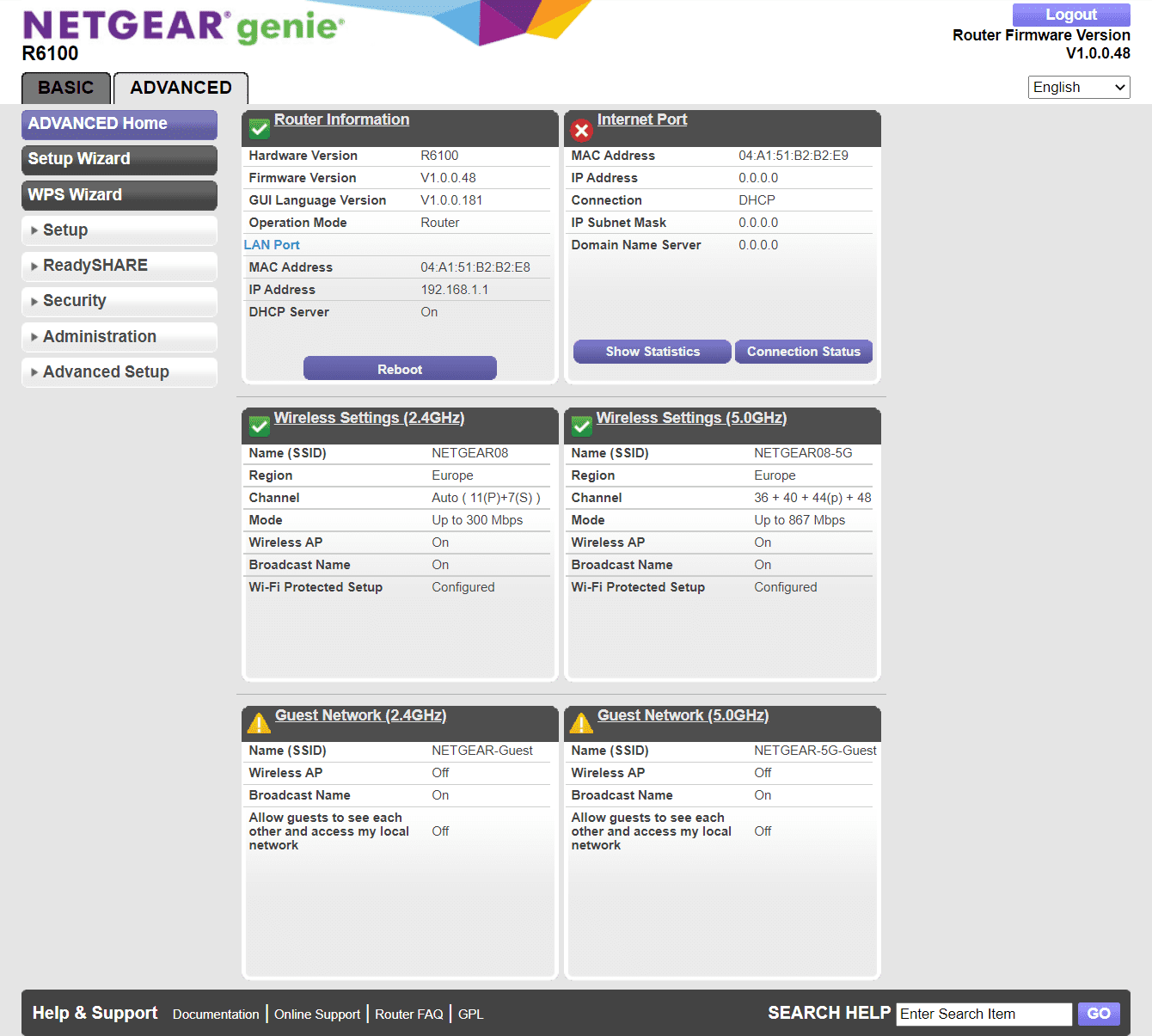This screenshot has width=1152, height=1036.
Task: Click the Operation Mode value Router
Action: point(440,223)
